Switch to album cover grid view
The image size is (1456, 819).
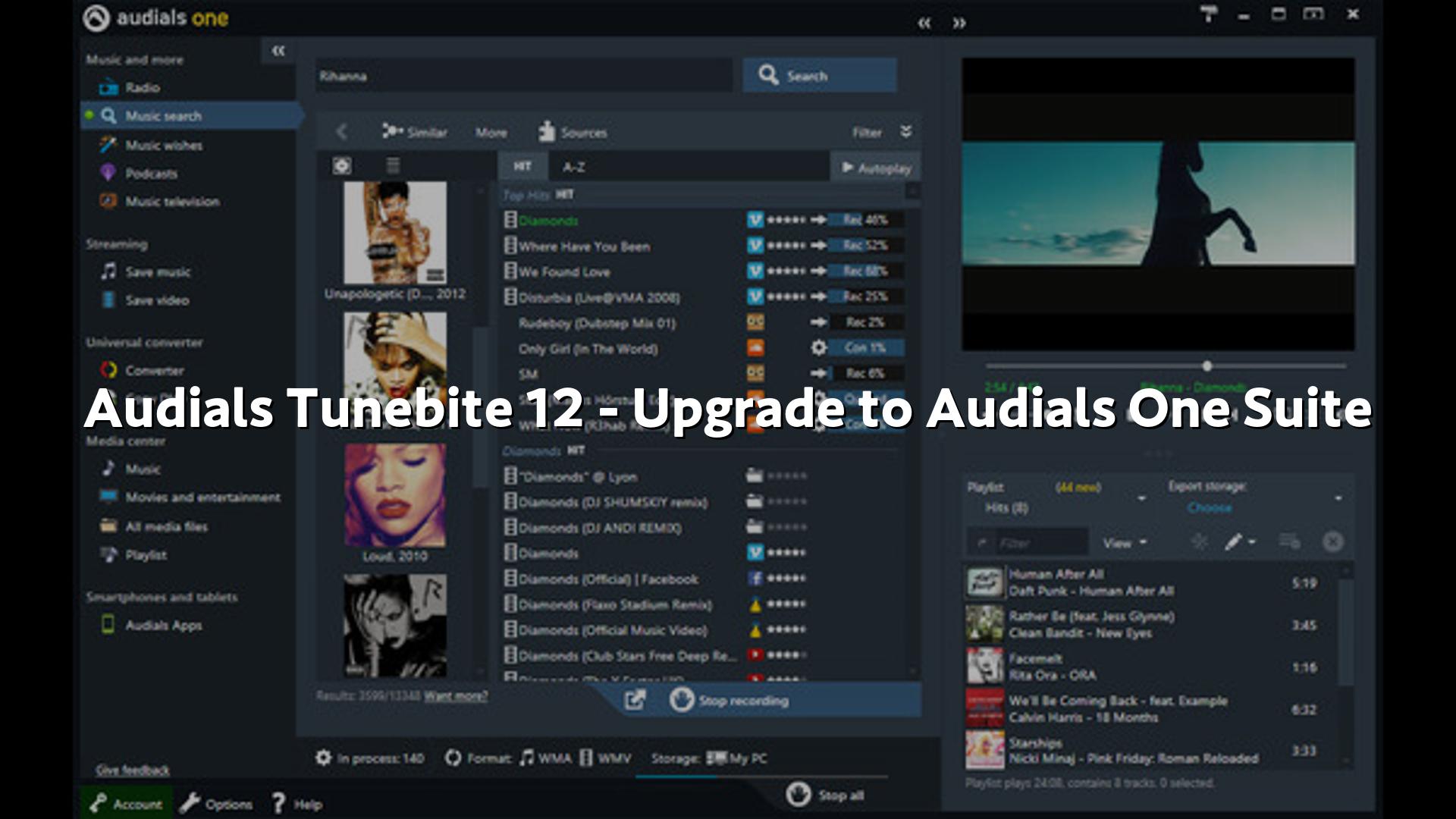[342, 166]
